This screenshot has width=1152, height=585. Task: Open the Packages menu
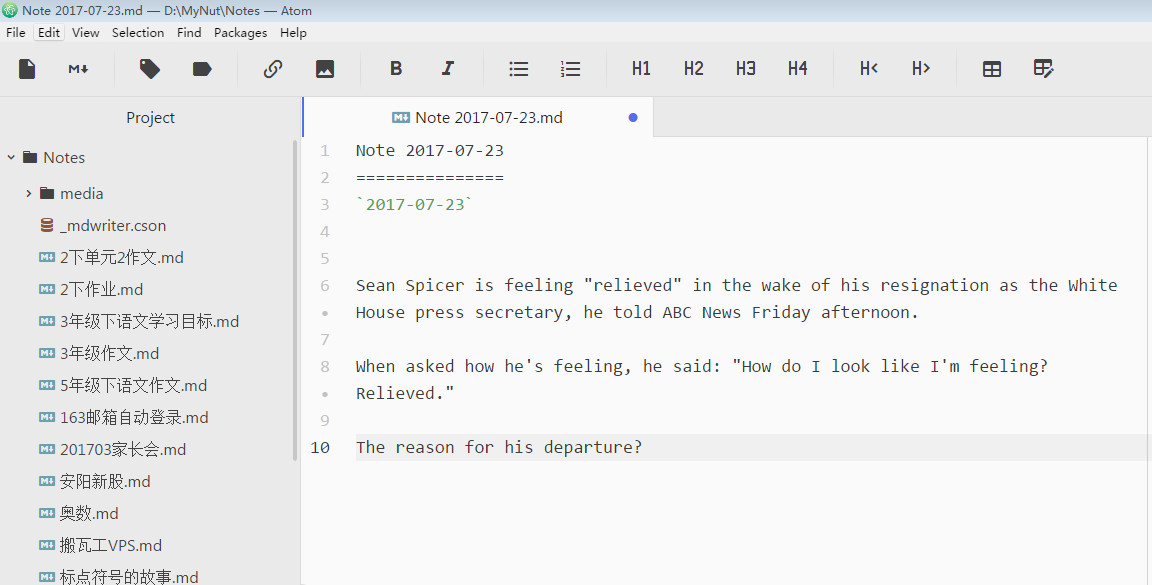pyautogui.click(x=240, y=32)
